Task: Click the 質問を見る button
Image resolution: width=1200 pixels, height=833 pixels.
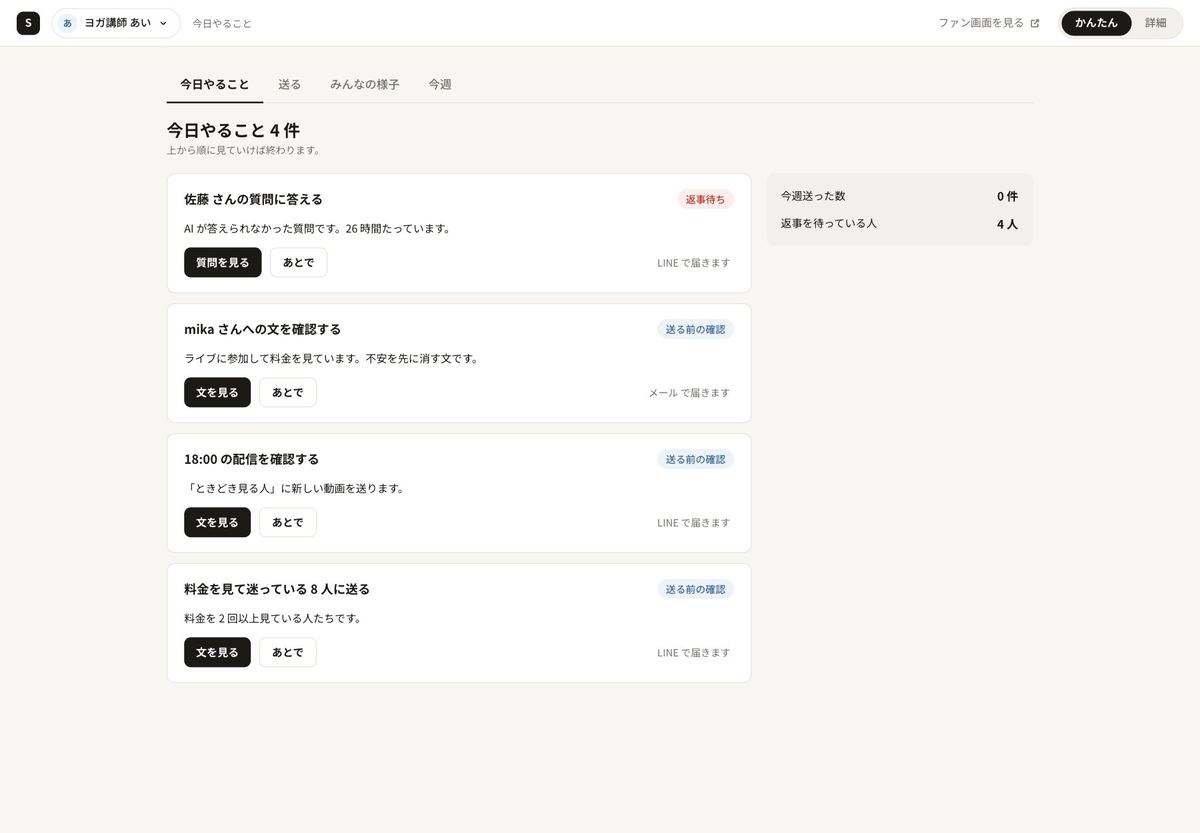Action: pyautogui.click(x=223, y=262)
